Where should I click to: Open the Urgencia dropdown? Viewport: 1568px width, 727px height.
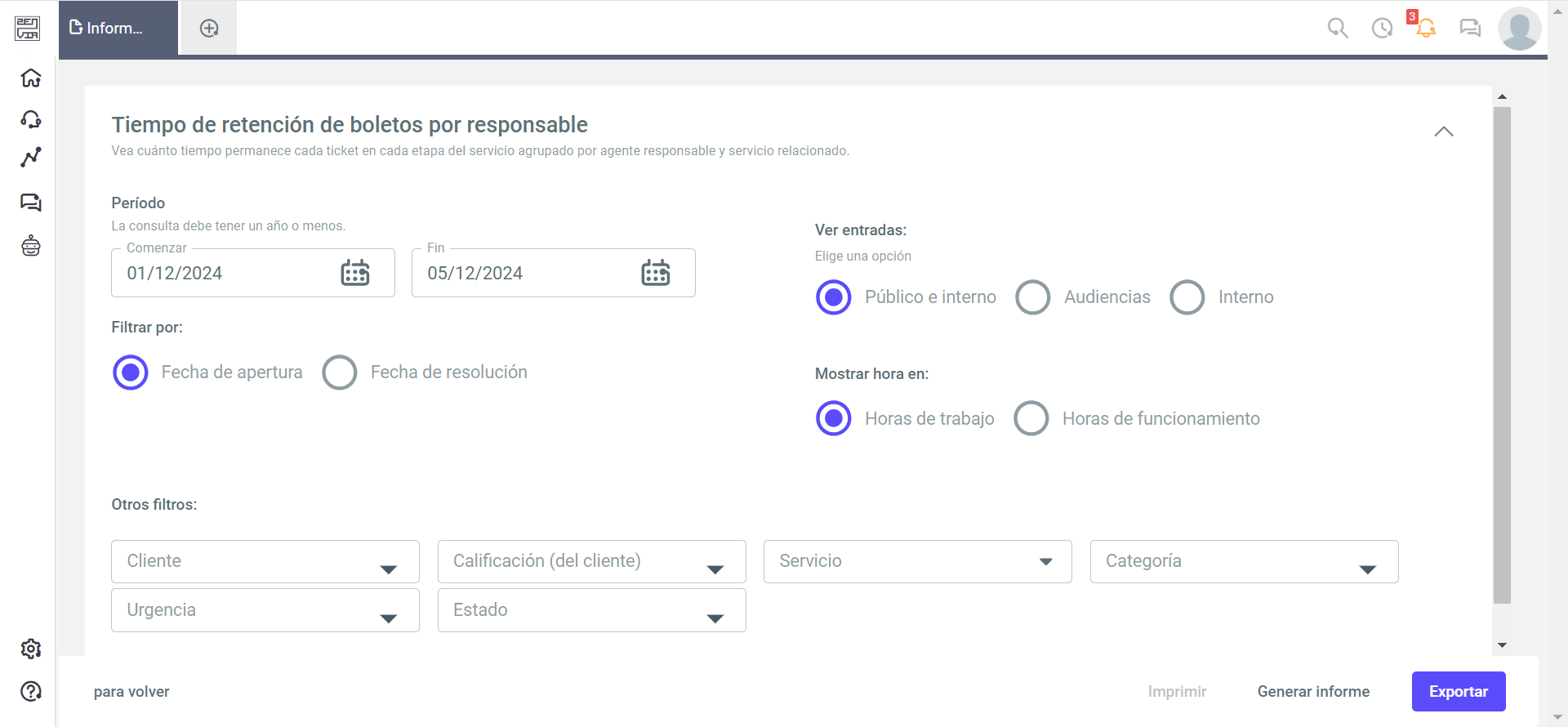265,610
